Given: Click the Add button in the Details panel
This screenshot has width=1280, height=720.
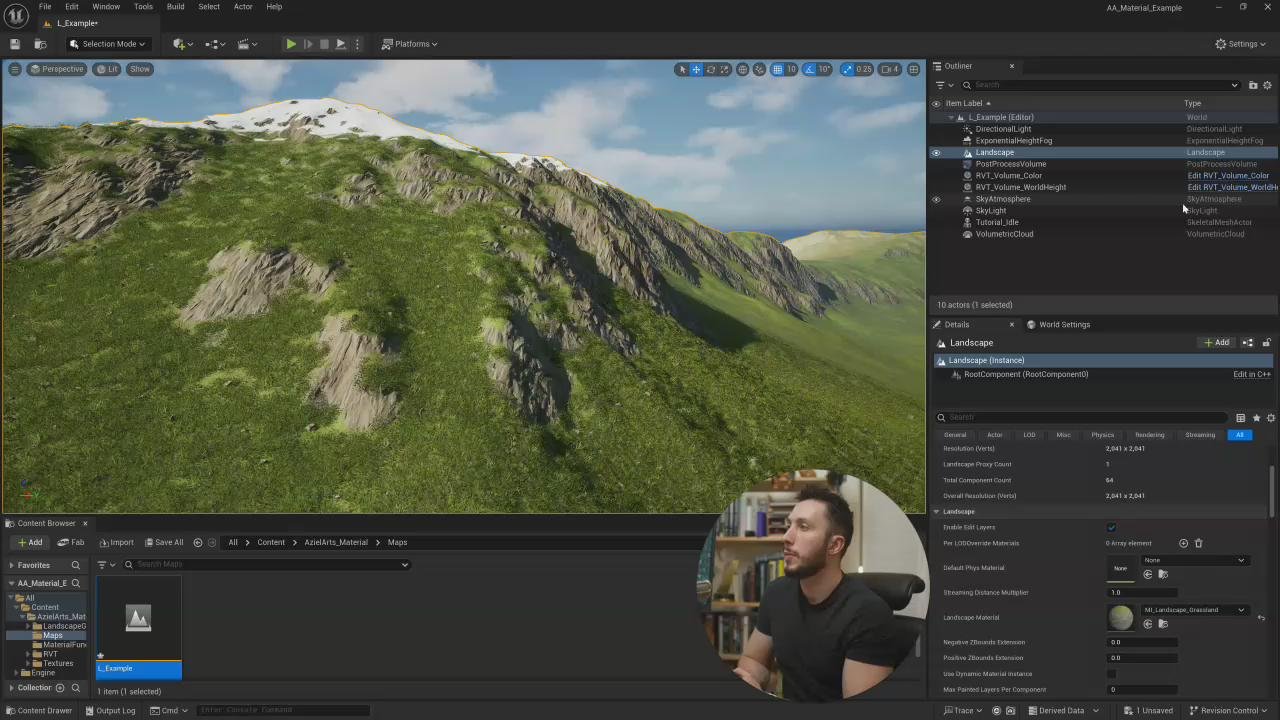Looking at the screenshot, I should pyautogui.click(x=1217, y=343).
